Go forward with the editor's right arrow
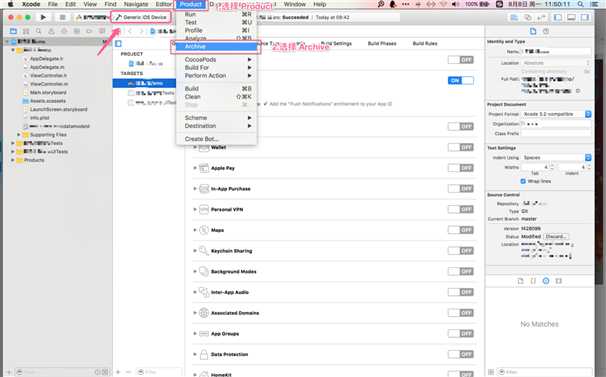Image resolution: width=606 pixels, height=377 pixels. tap(141, 31)
